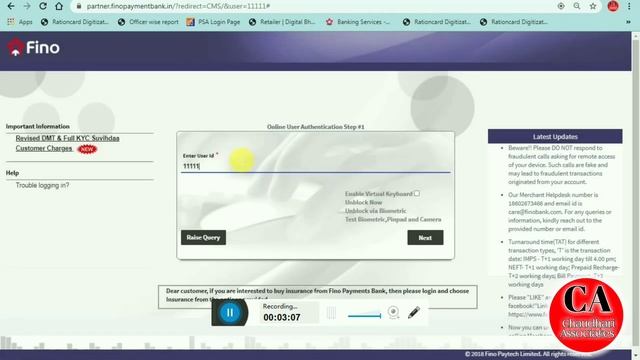Click the site info lock icon
Screen dimensions: 640x360
[79, 6]
